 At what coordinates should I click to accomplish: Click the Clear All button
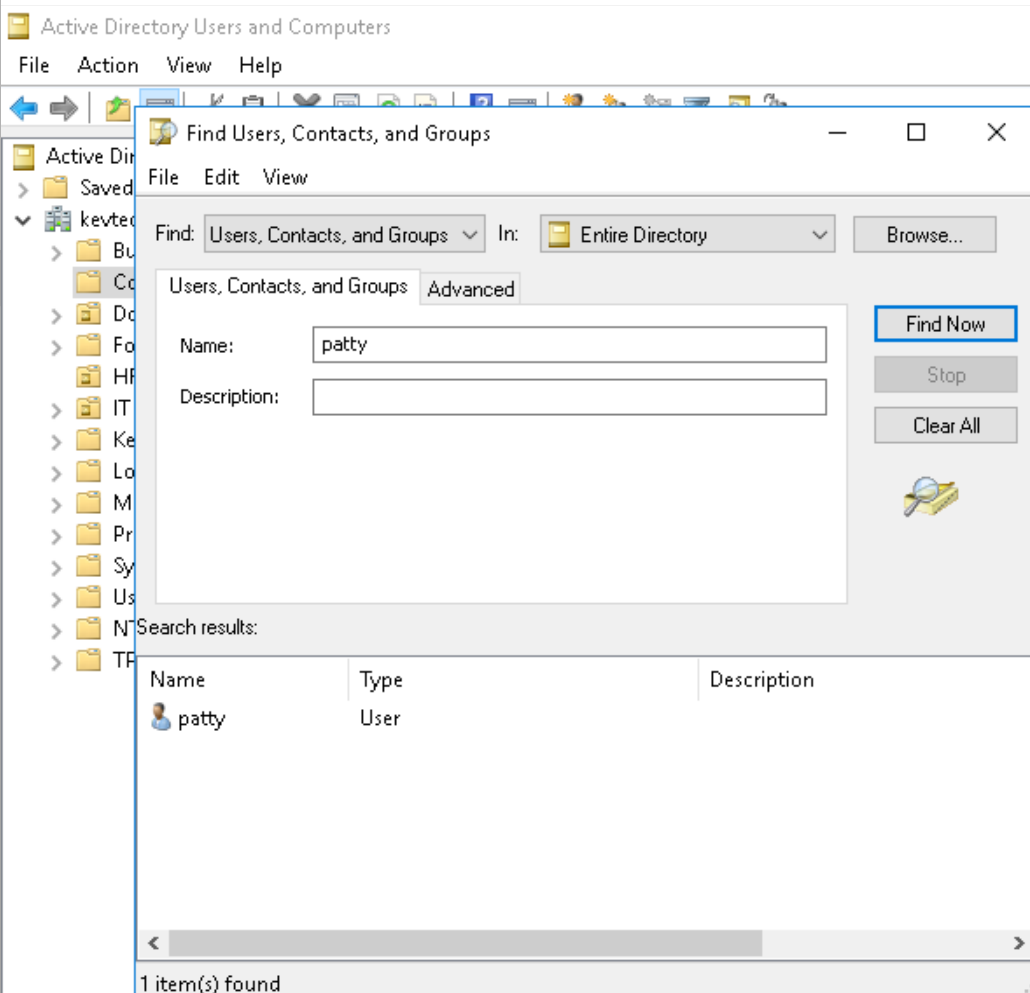(x=945, y=426)
